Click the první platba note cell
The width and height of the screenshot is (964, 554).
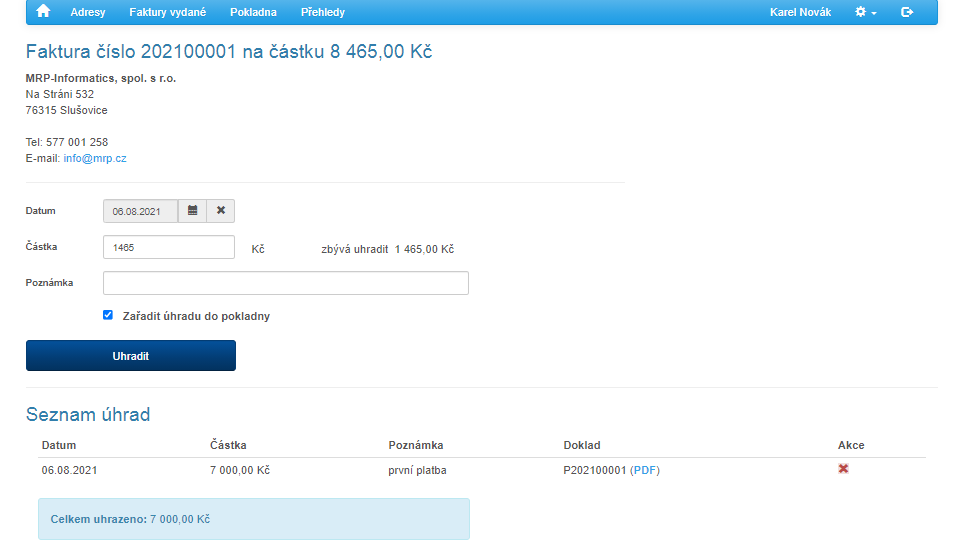pos(417,470)
